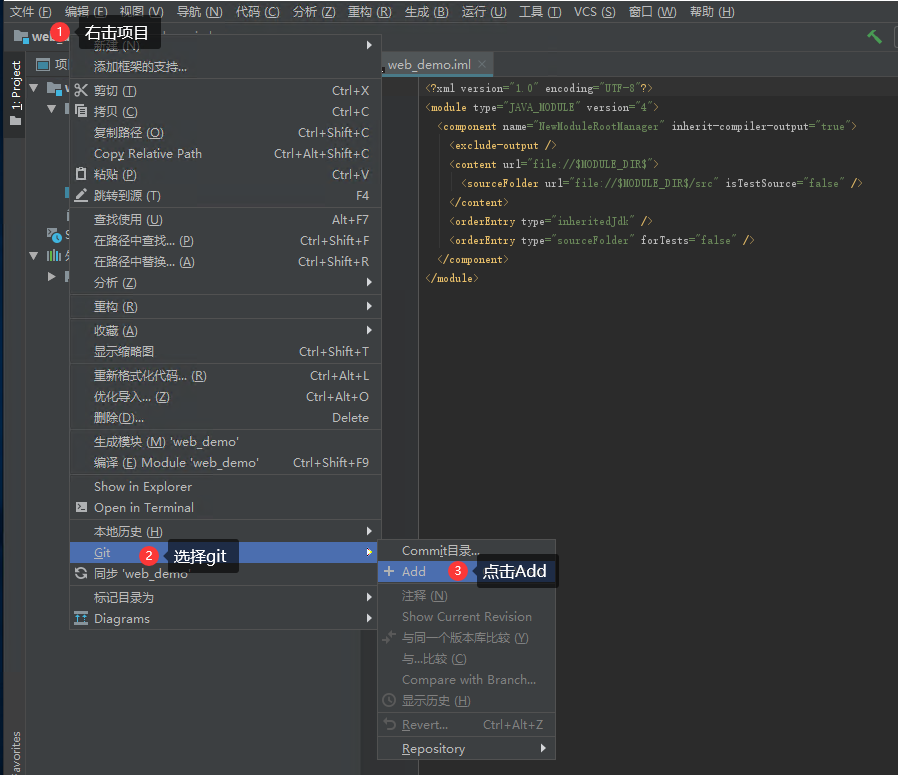Choose 显示缩略图 menu item

[x=225, y=351]
